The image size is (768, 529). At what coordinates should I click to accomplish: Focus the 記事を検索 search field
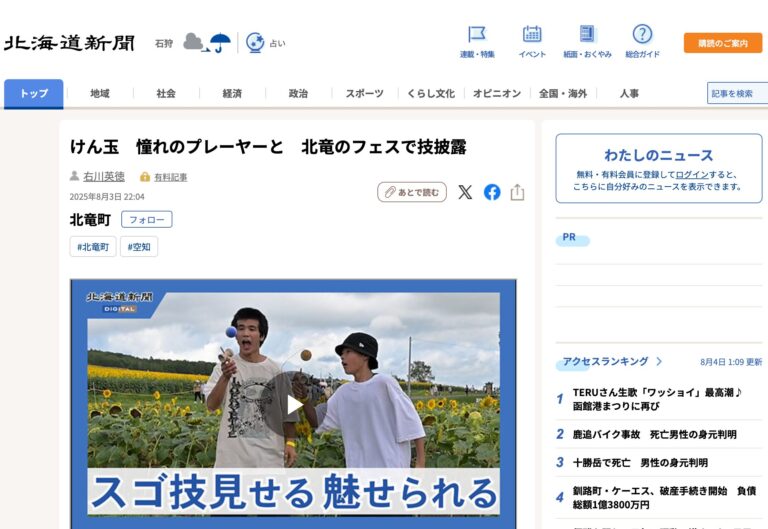(736, 93)
